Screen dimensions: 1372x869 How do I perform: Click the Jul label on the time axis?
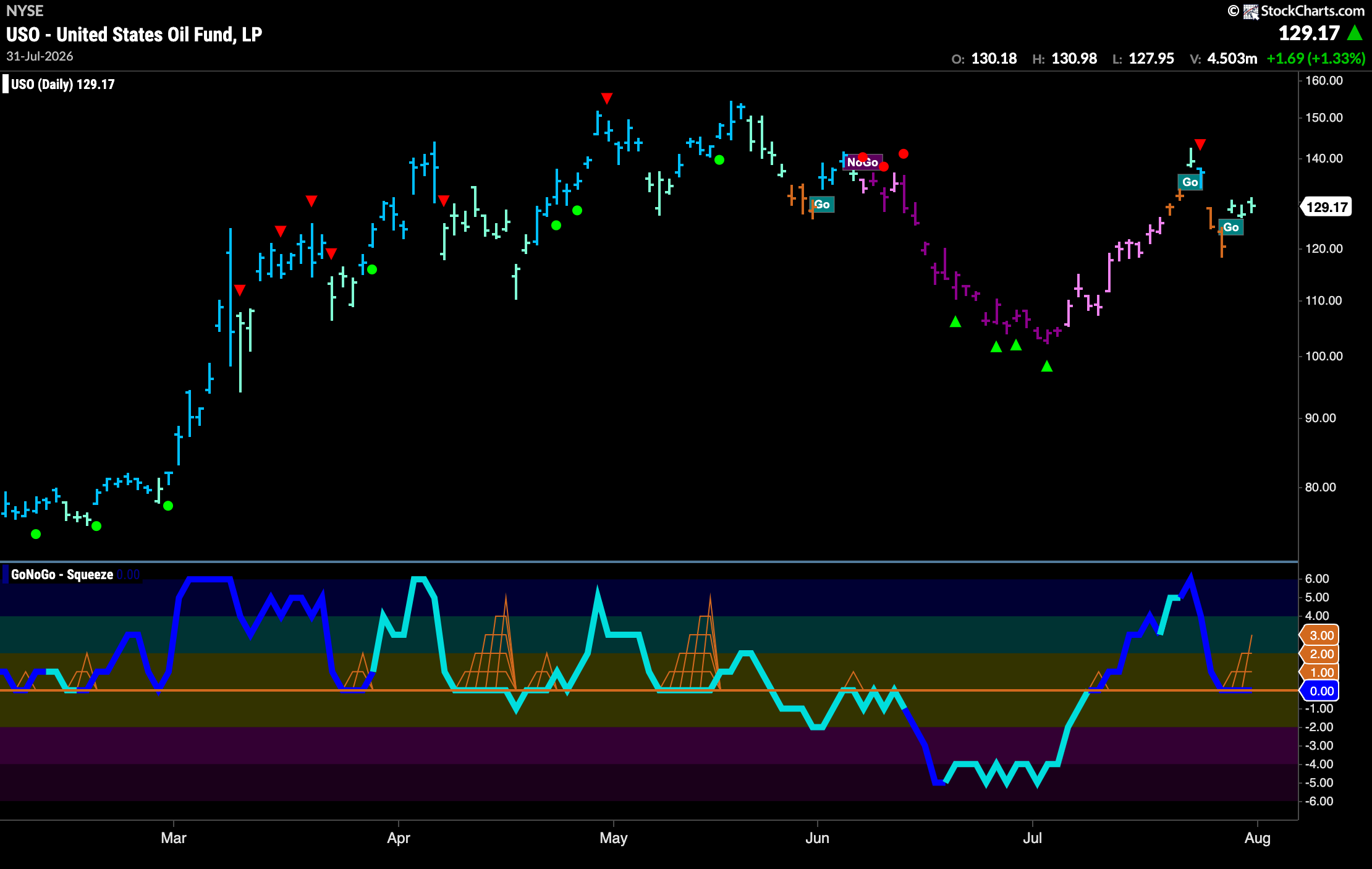[1033, 838]
